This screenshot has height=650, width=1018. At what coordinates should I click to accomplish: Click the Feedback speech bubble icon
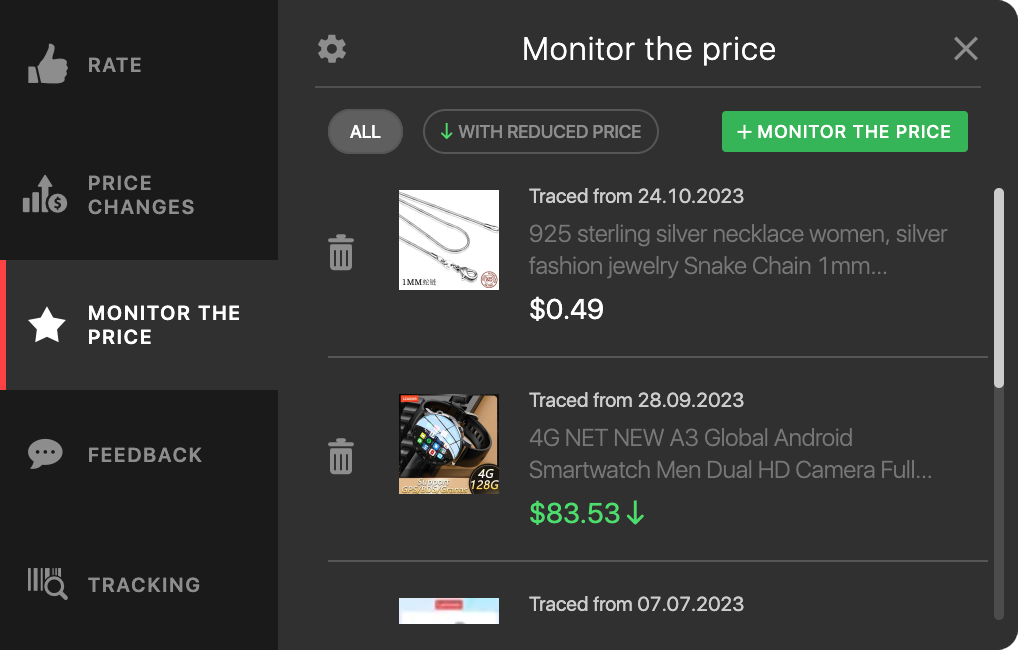point(46,455)
